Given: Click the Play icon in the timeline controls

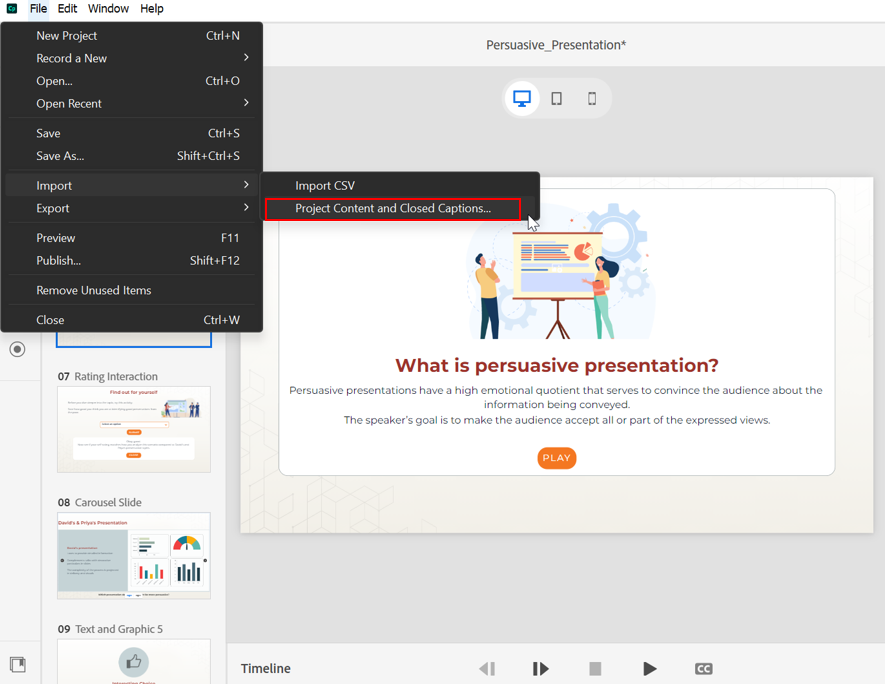Looking at the screenshot, I should 650,668.
